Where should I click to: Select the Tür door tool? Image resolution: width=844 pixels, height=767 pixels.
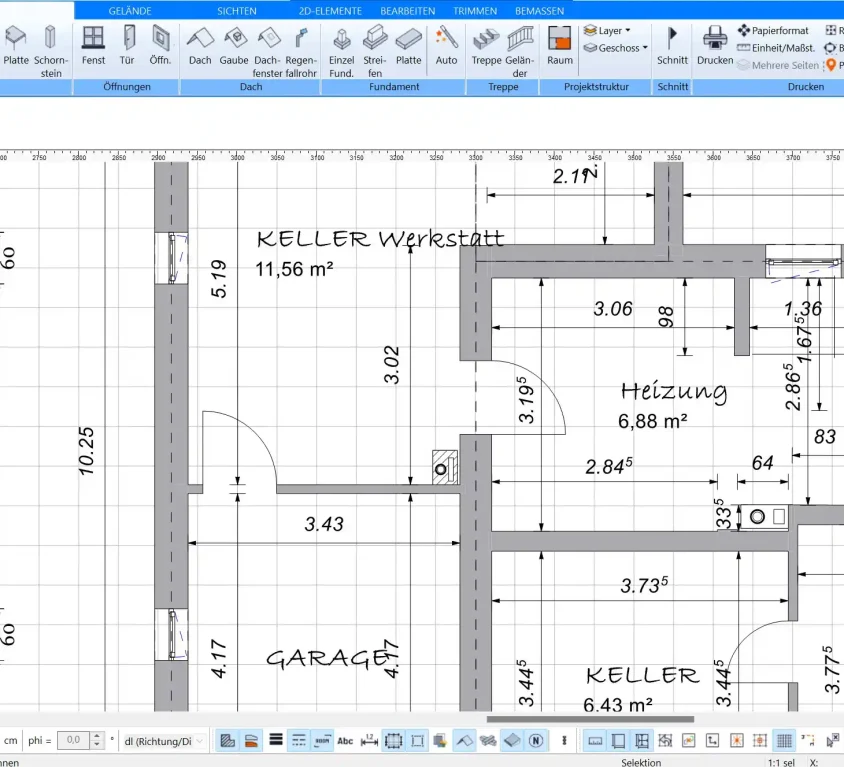coord(128,46)
